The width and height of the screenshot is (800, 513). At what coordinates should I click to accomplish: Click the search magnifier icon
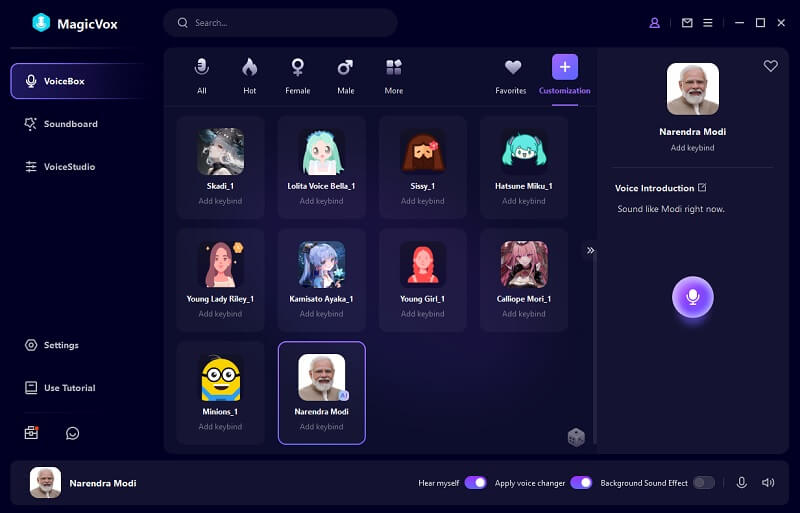(183, 23)
